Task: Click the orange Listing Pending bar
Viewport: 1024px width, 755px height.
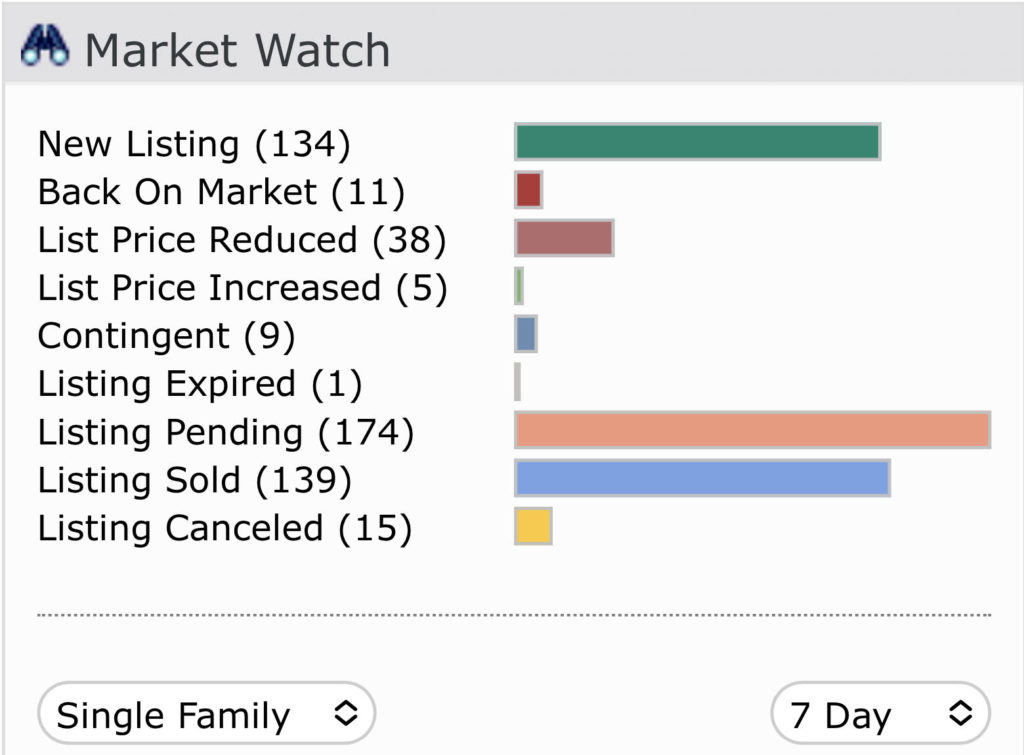Action: pyautogui.click(x=752, y=430)
